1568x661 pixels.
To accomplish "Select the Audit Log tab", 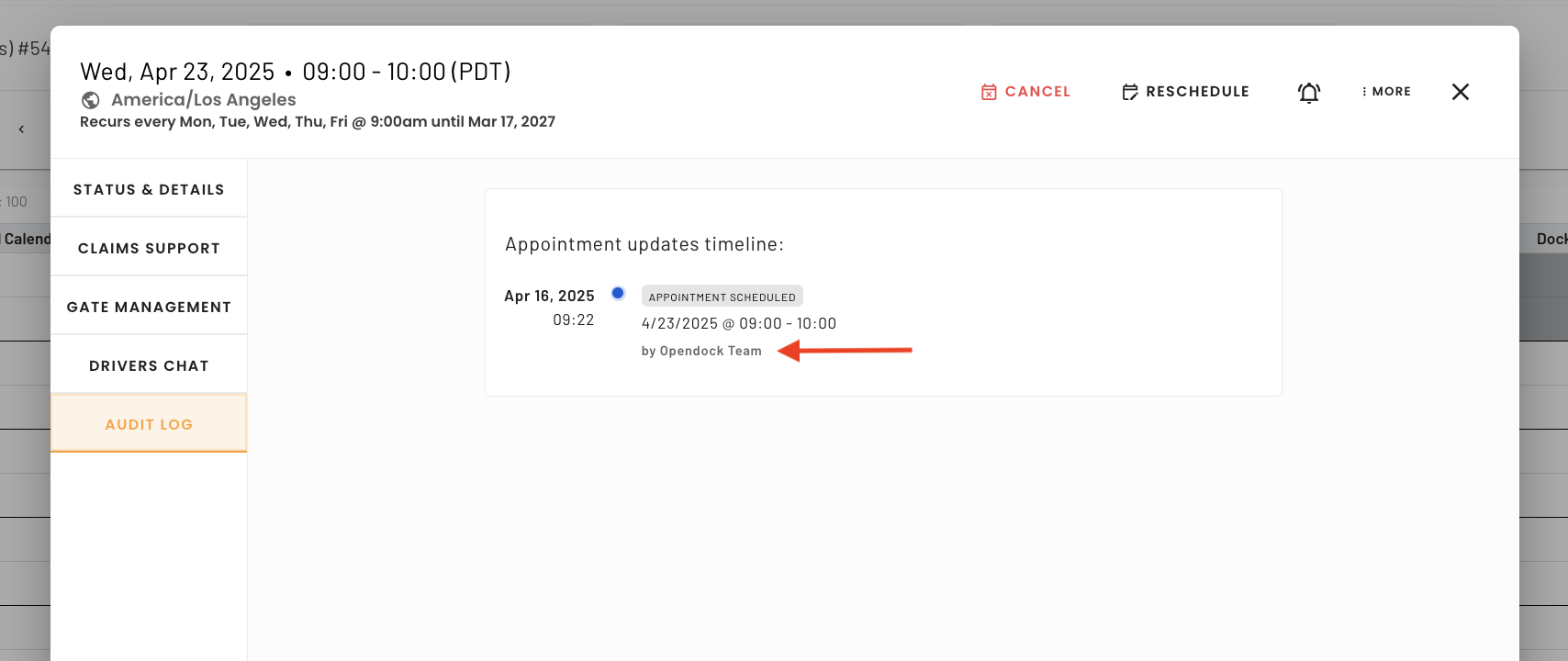I will point(149,423).
